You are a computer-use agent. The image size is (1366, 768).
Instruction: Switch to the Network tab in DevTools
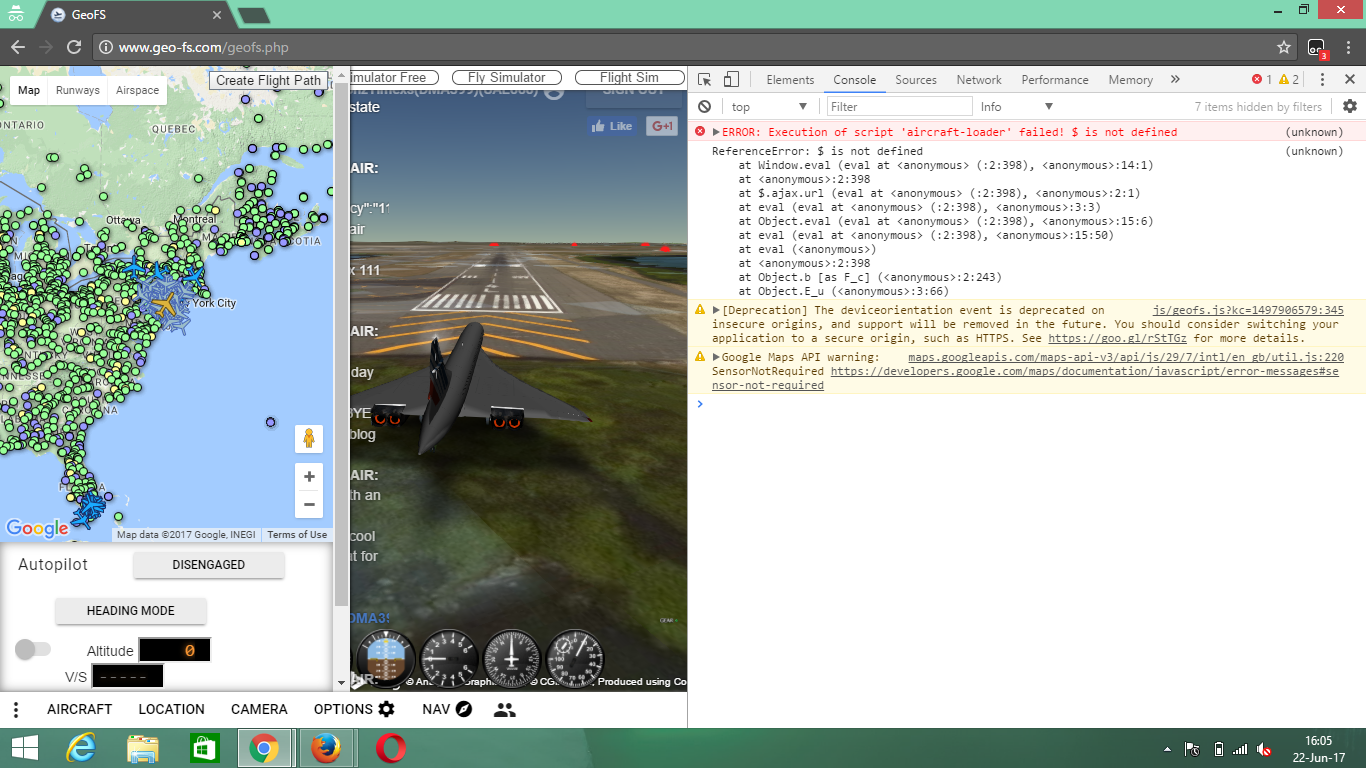(979, 79)
